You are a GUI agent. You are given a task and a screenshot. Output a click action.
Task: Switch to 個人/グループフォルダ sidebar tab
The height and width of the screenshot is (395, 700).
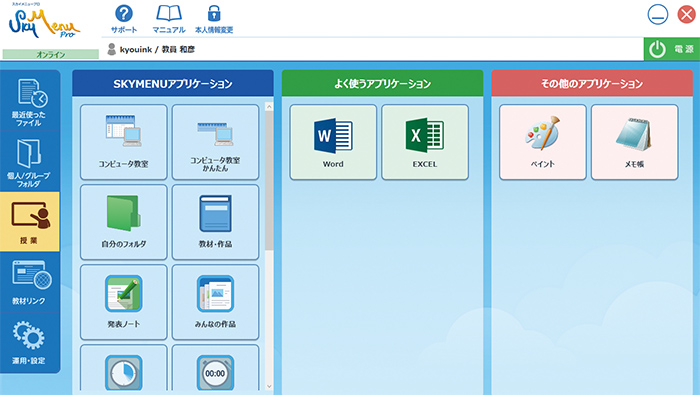[29, 162]
